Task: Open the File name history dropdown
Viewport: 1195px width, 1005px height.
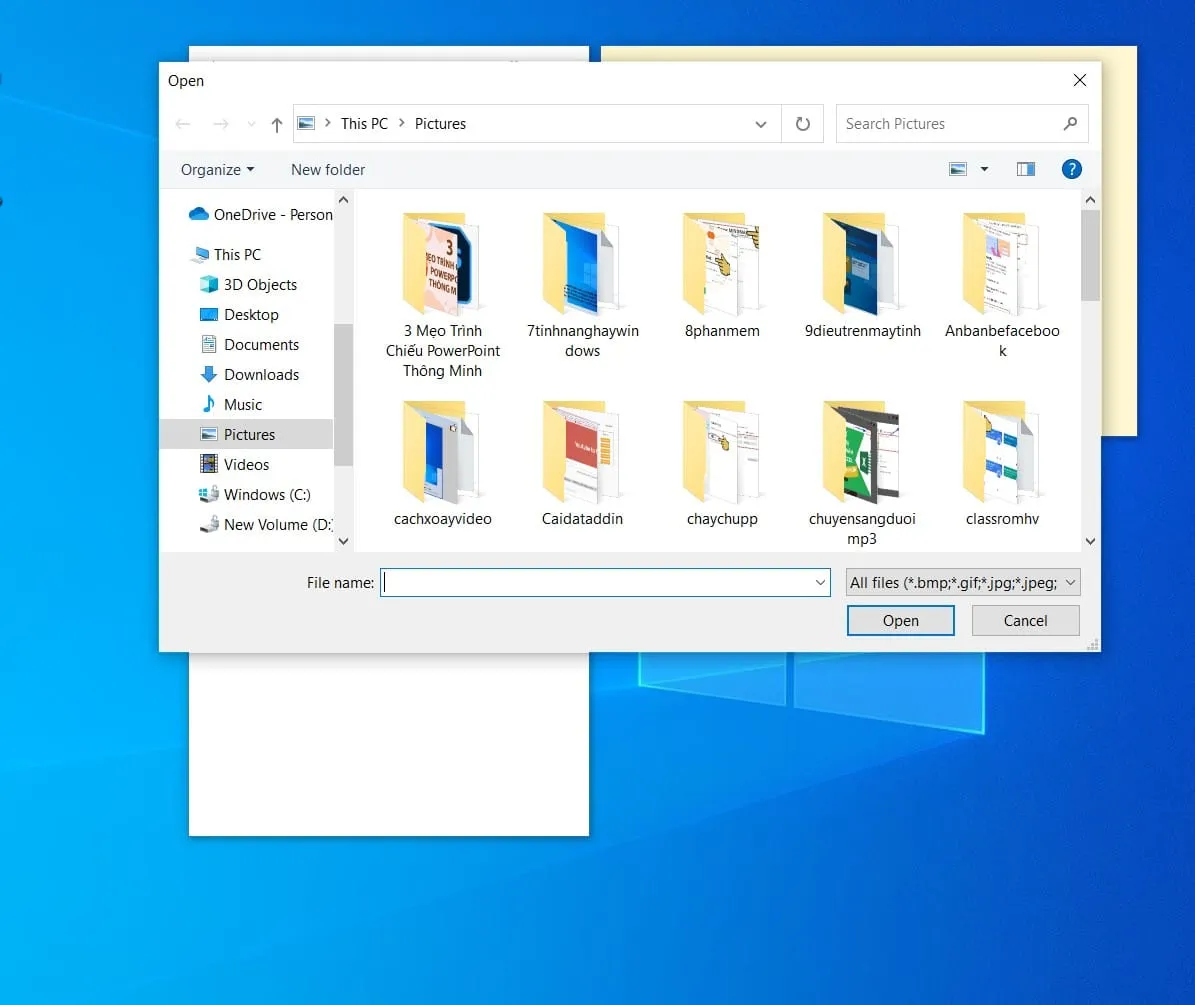Action: pyautogui.click(x=820, y=582)
